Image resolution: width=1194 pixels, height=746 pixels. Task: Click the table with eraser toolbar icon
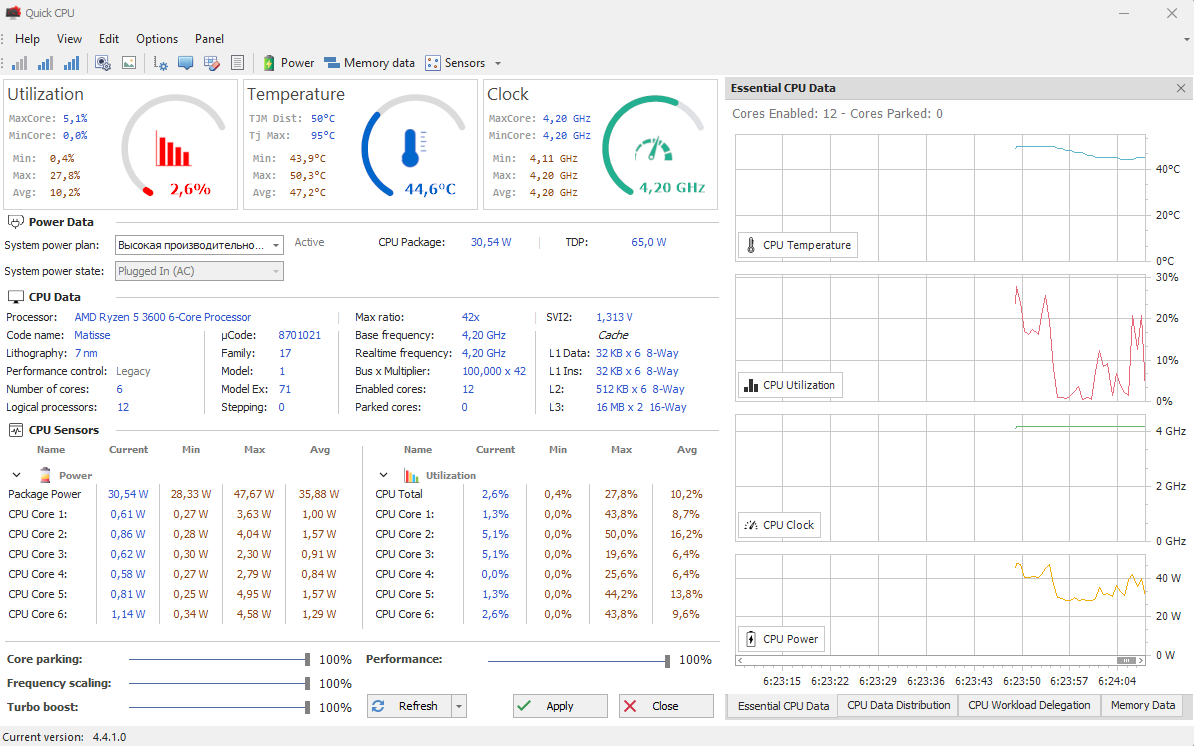coord(211,63)
